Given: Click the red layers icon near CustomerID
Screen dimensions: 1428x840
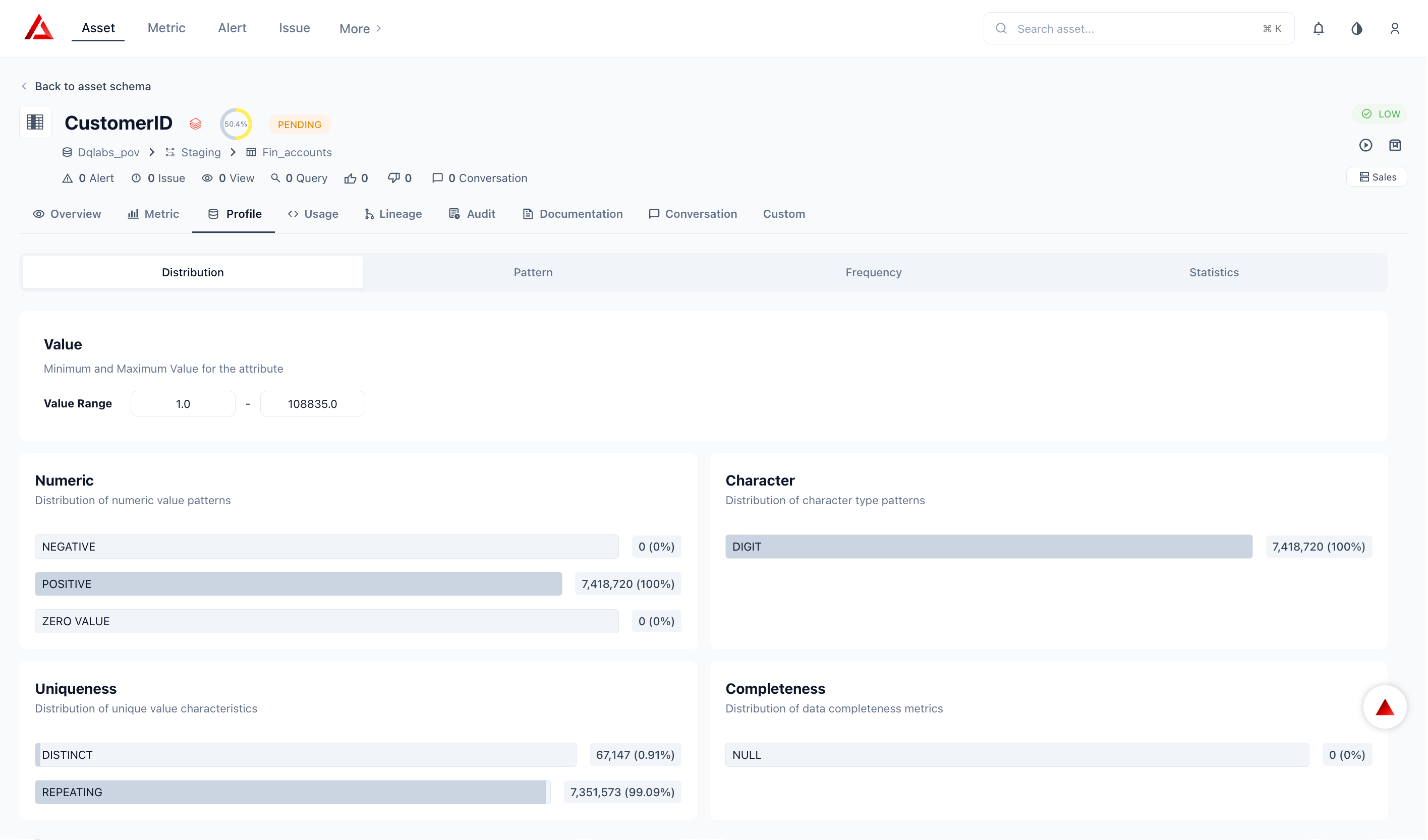Looking at the screenshot, I should click(x=196, y=124).
